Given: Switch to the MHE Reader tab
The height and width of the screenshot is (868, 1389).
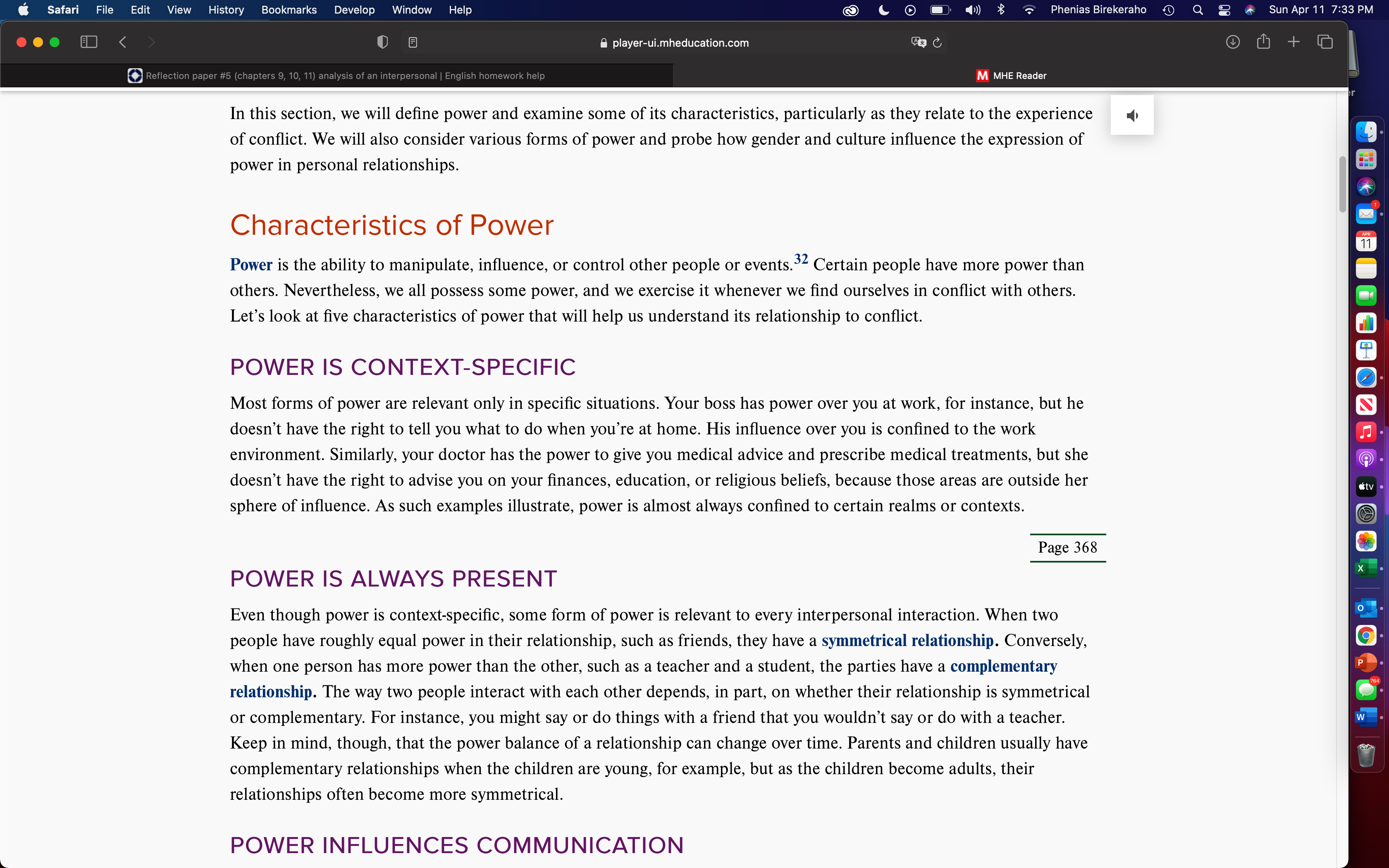Looking at the screenshot, I should point(1010,76).
